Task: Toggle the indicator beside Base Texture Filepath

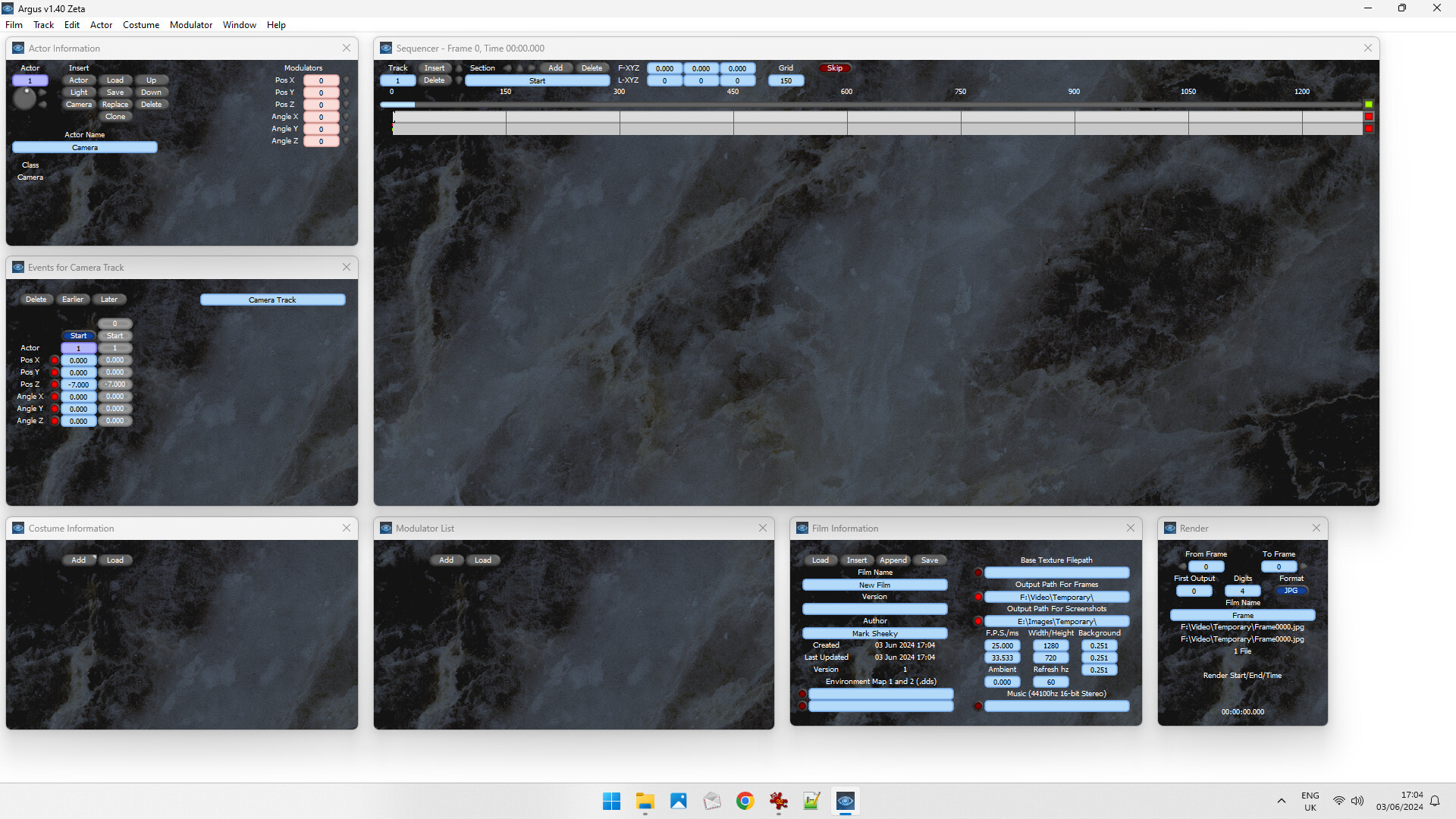Action: click(x=977, y=573)
